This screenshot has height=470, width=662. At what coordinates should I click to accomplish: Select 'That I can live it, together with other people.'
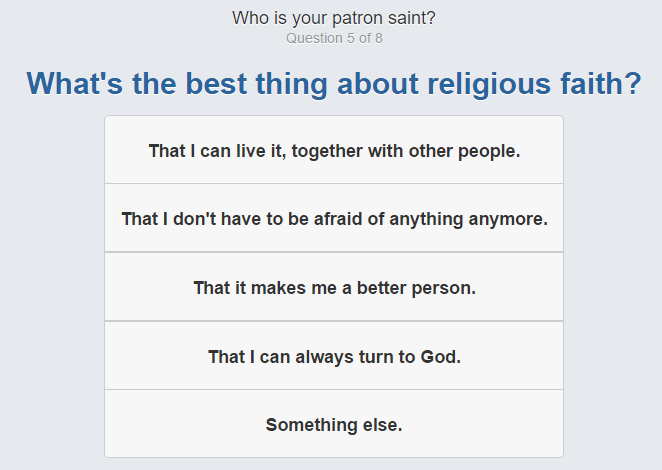coord(334,150)
